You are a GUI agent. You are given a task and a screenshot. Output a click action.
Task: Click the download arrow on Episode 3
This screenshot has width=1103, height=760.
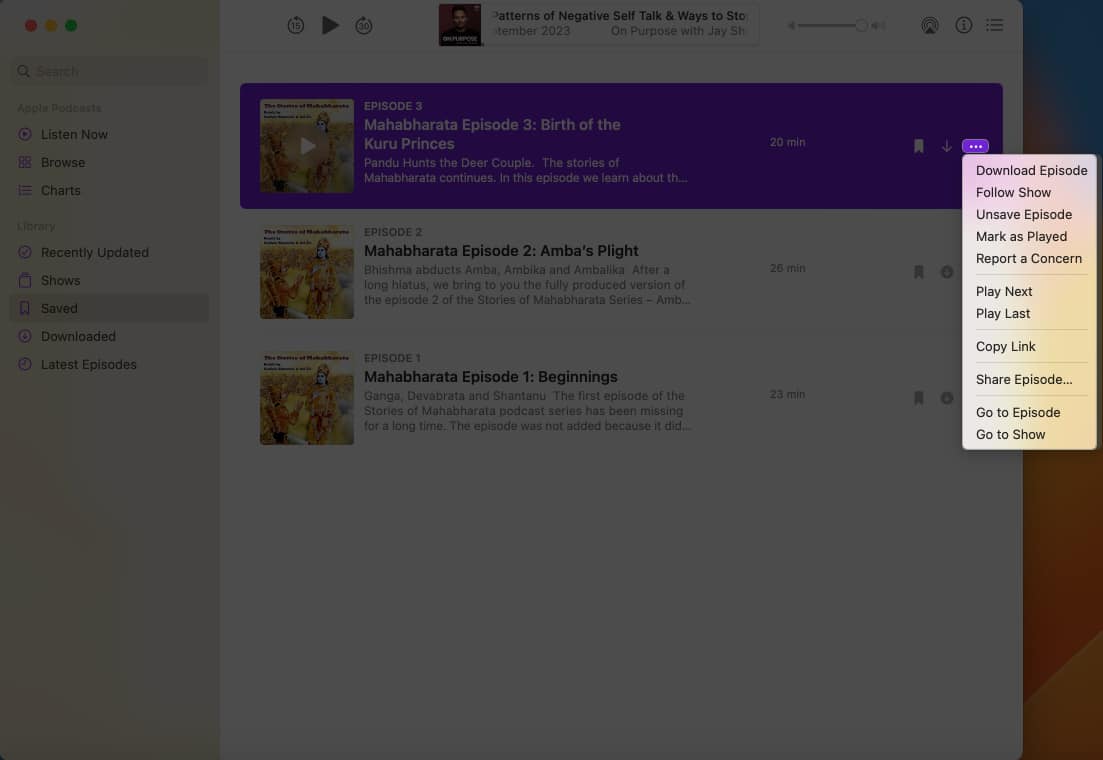coord(947,146)
